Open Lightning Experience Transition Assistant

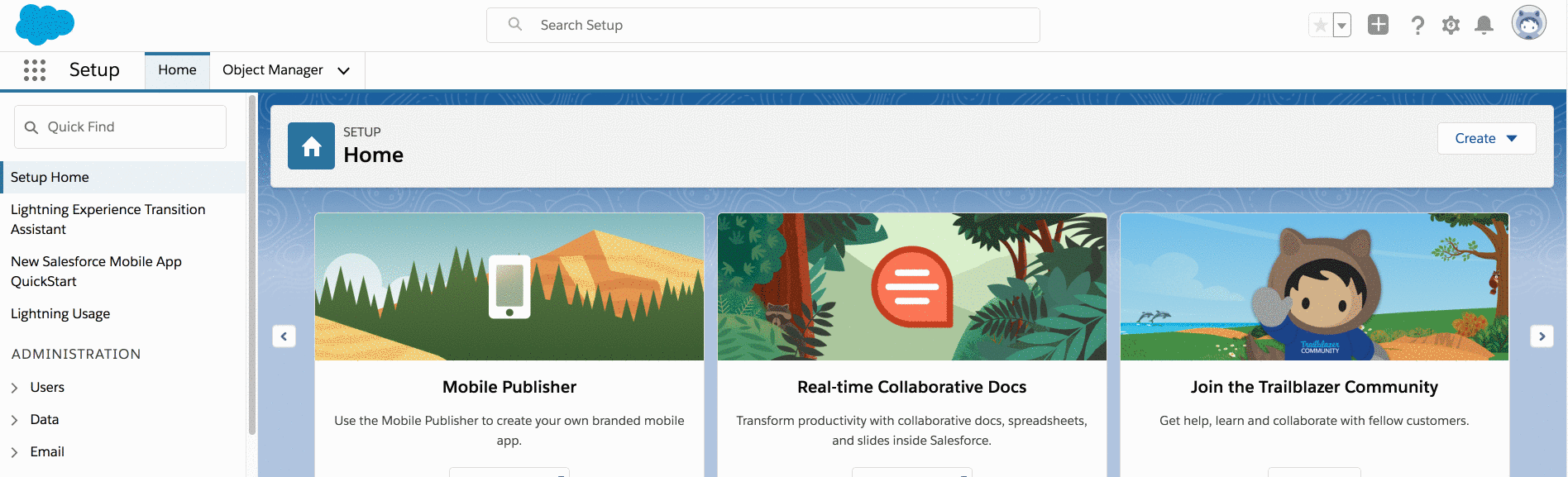click(108, 219)
